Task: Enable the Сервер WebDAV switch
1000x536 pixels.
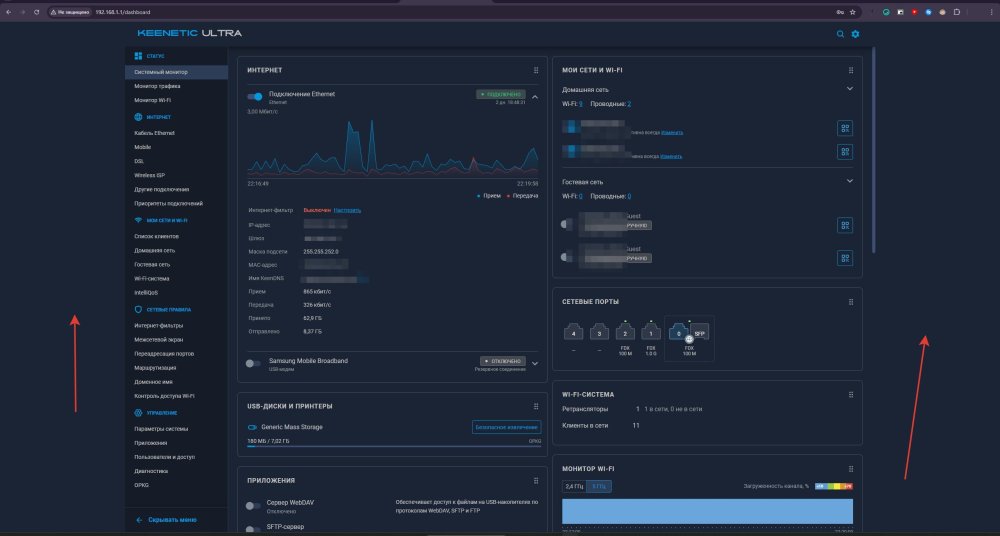Action: click(253, 506)
